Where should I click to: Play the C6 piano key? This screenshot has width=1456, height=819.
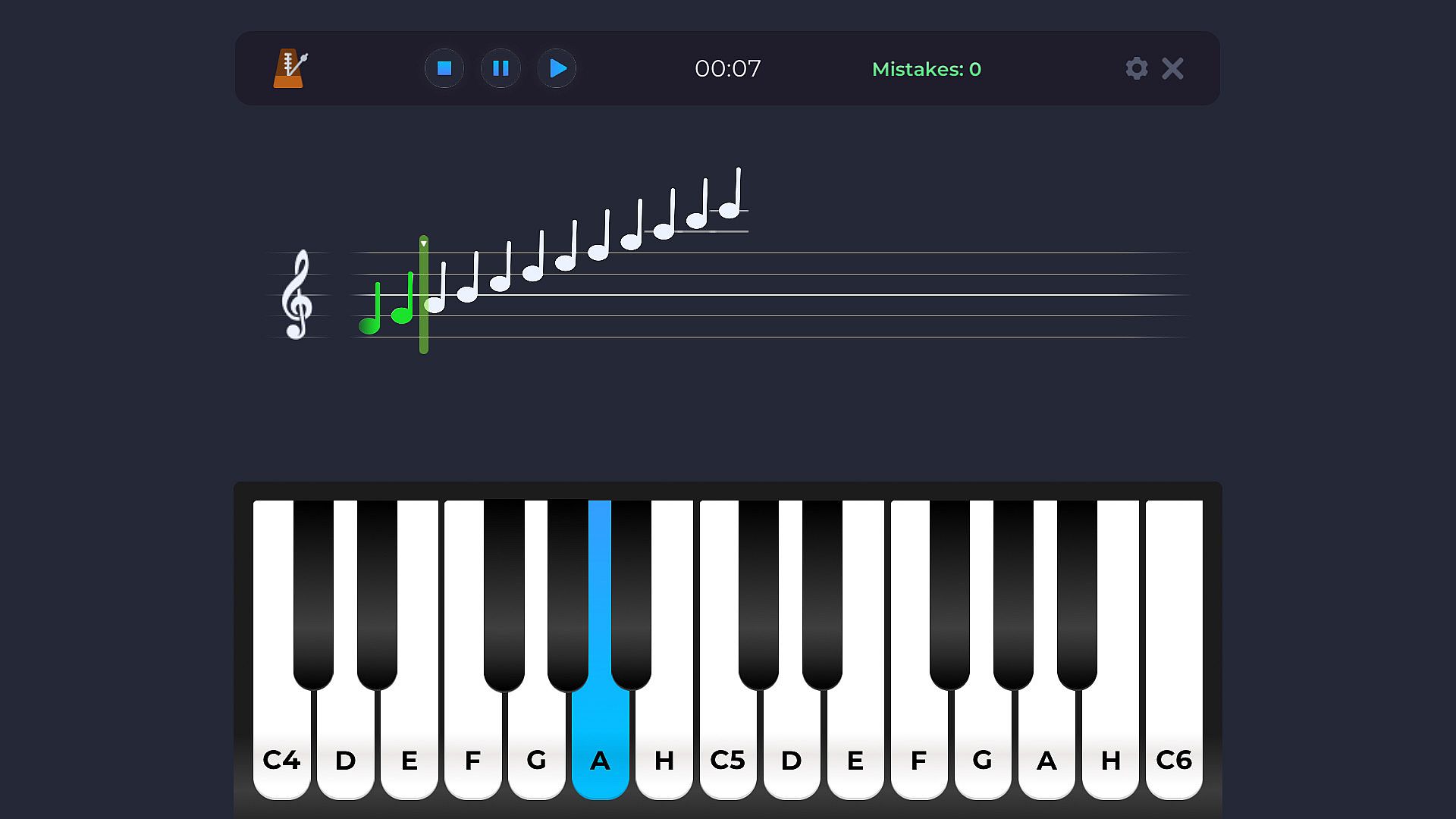[x=1174, y=650]
